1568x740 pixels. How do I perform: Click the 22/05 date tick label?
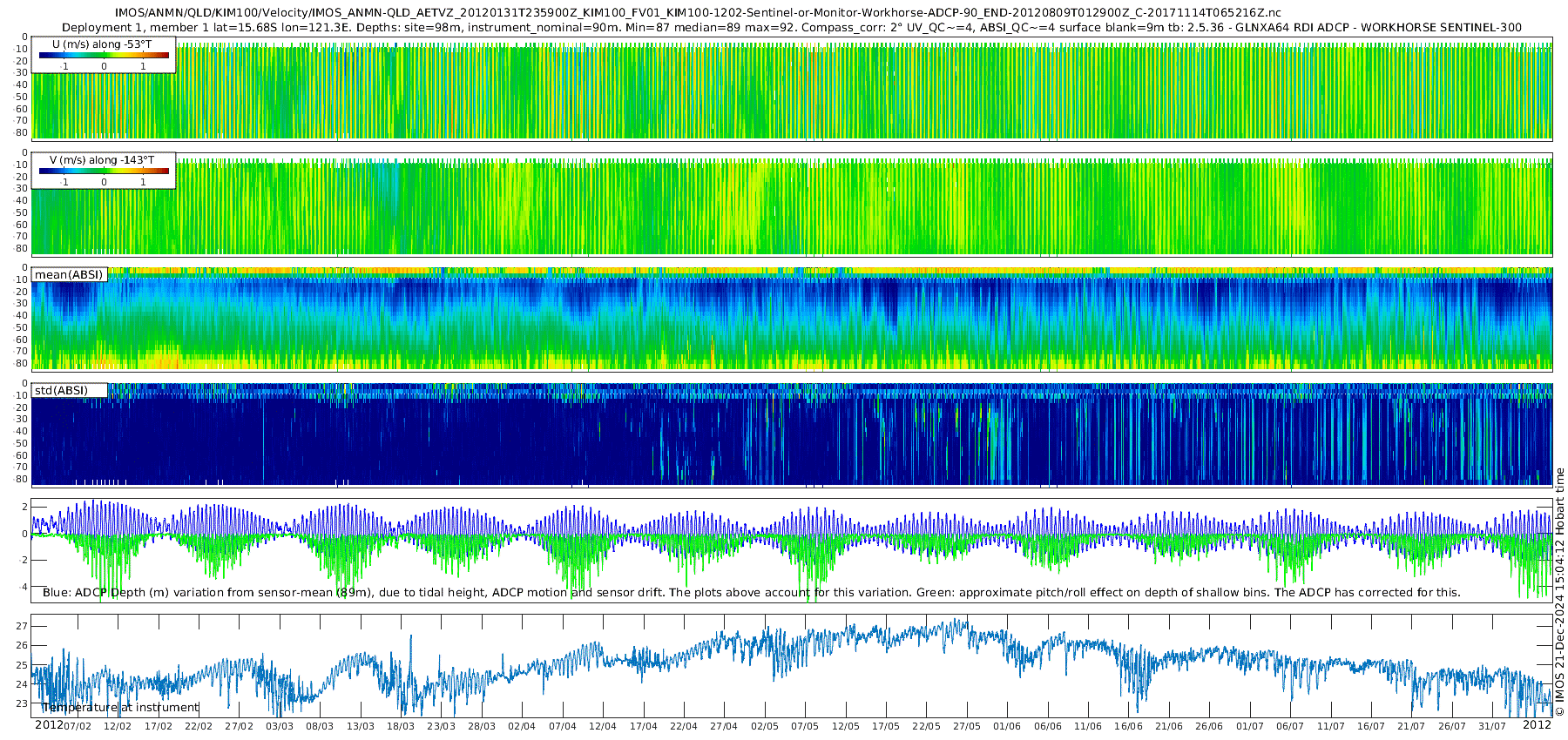point(926,726)
